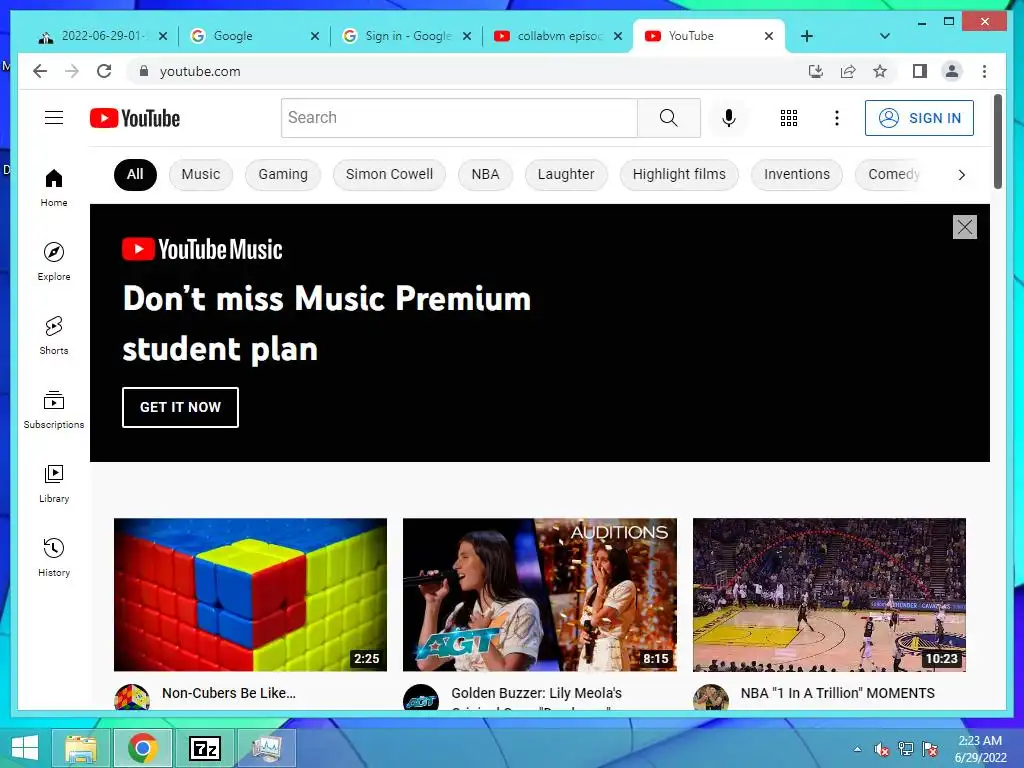Viewport: 1024px width, 768px height.
Task: Select the Inventions category chip
Action: (x=797, y=174)
